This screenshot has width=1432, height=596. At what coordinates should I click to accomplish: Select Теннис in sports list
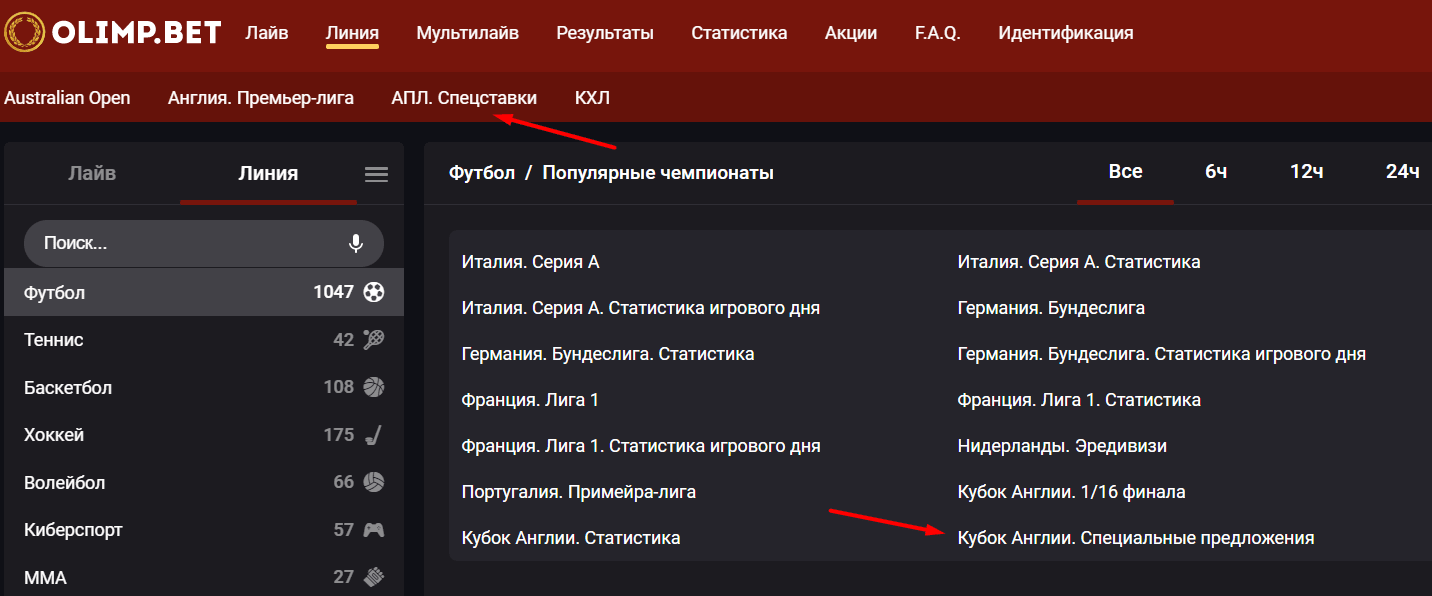(x=204, y=340)
